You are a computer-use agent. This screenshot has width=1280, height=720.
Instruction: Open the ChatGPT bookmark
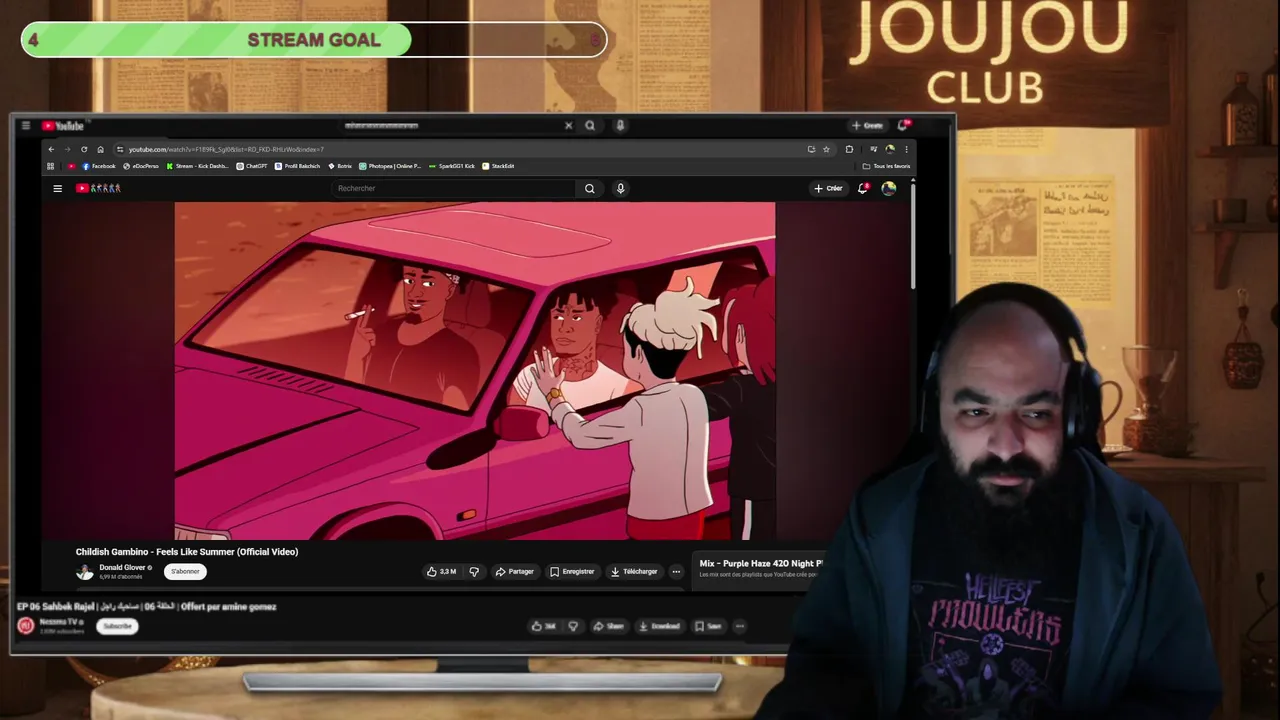click(252, 166)
